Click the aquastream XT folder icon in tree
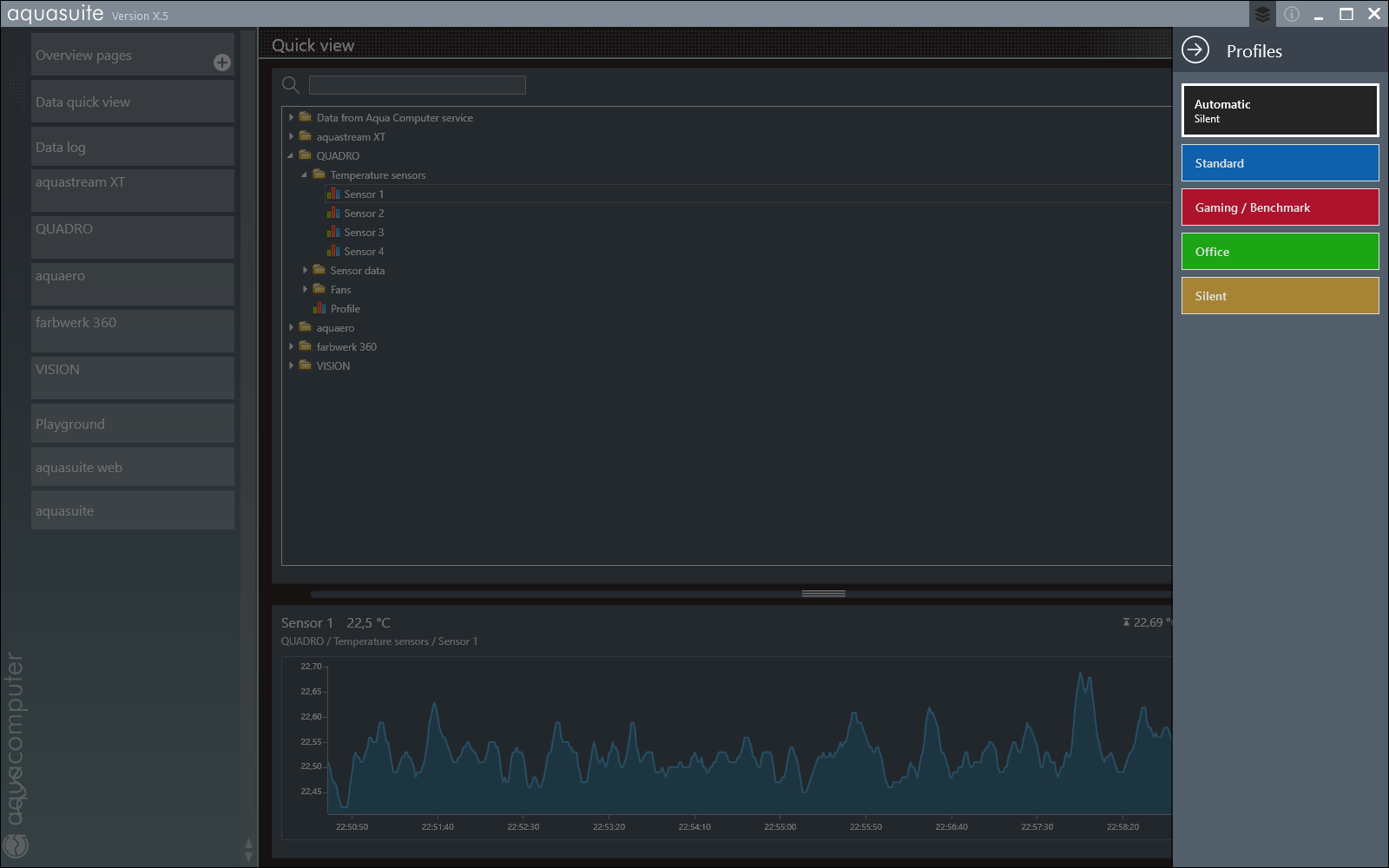 pyautogui.click(x=306, y=136)
